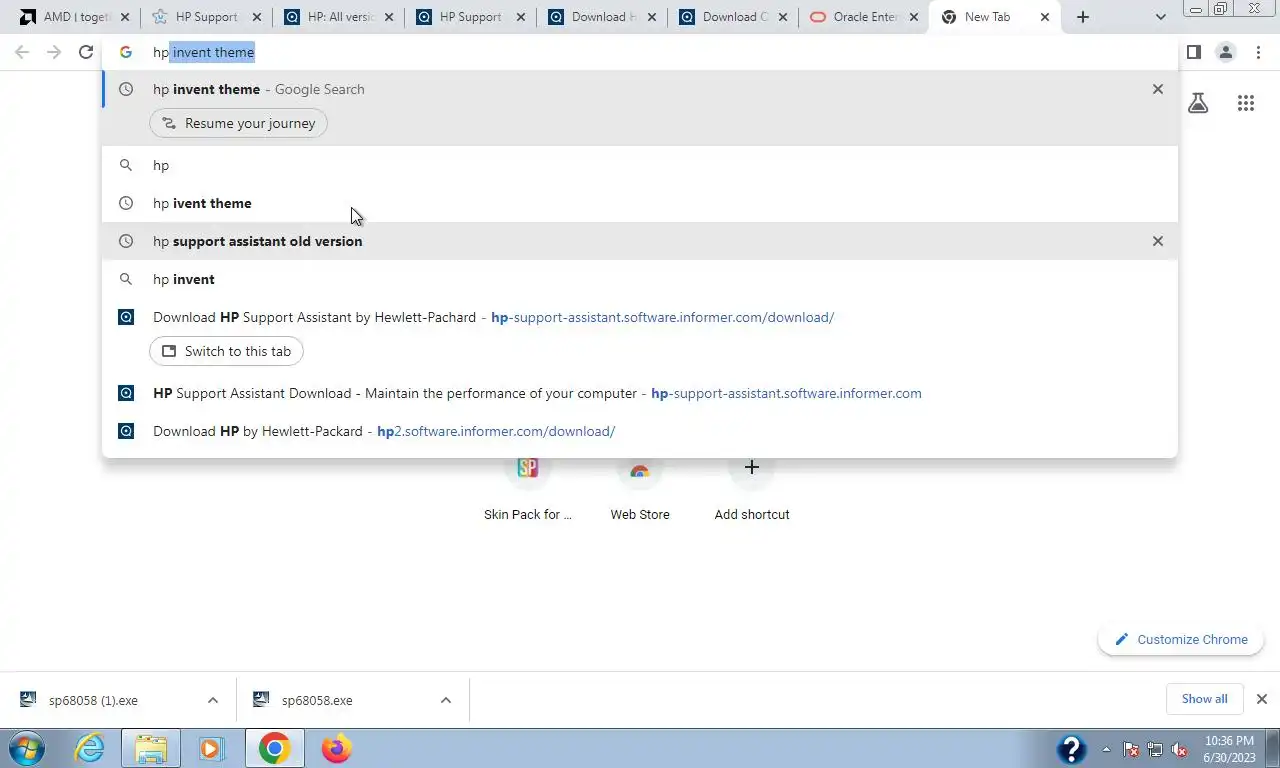The height and width of the screenshot is (768, 1280).
Task: Click the Switch to this tab button
Action: click(226, 351)
